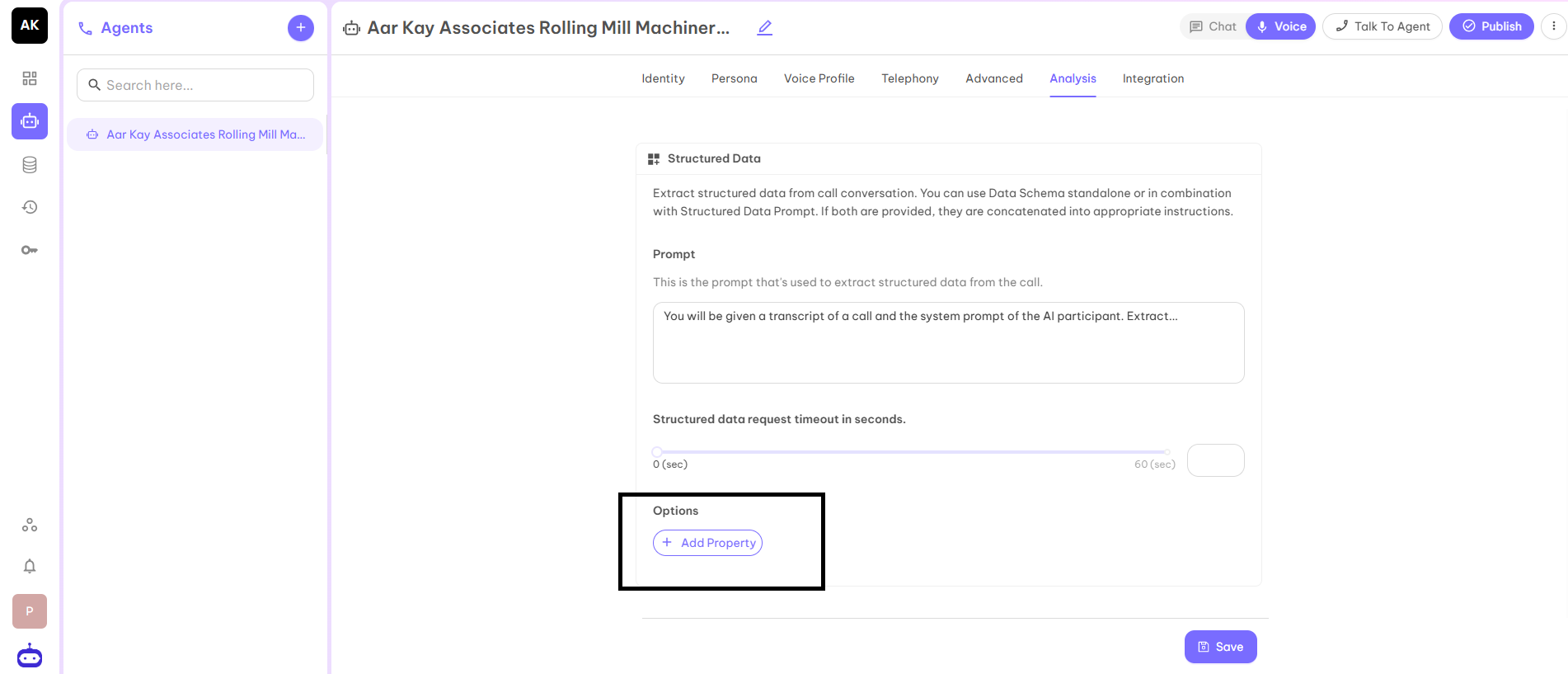Click into the structured data prompt textarea

pos(949,342)
